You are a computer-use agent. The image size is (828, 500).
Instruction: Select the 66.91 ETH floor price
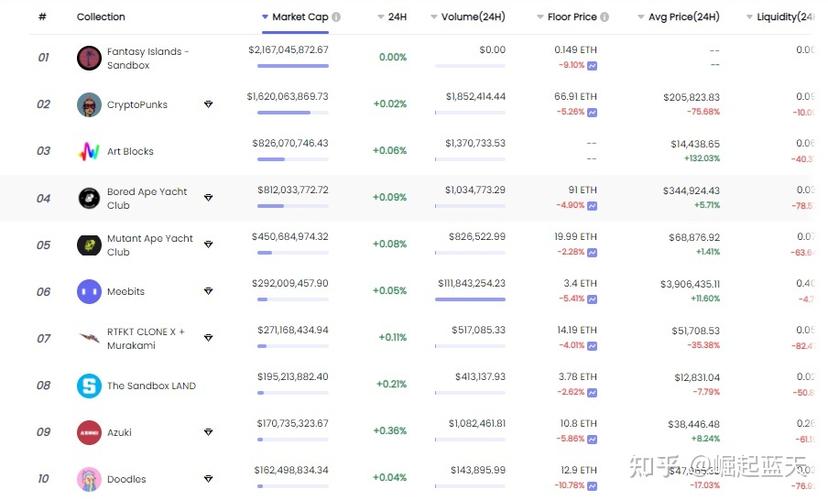click(x=576, y=97)
